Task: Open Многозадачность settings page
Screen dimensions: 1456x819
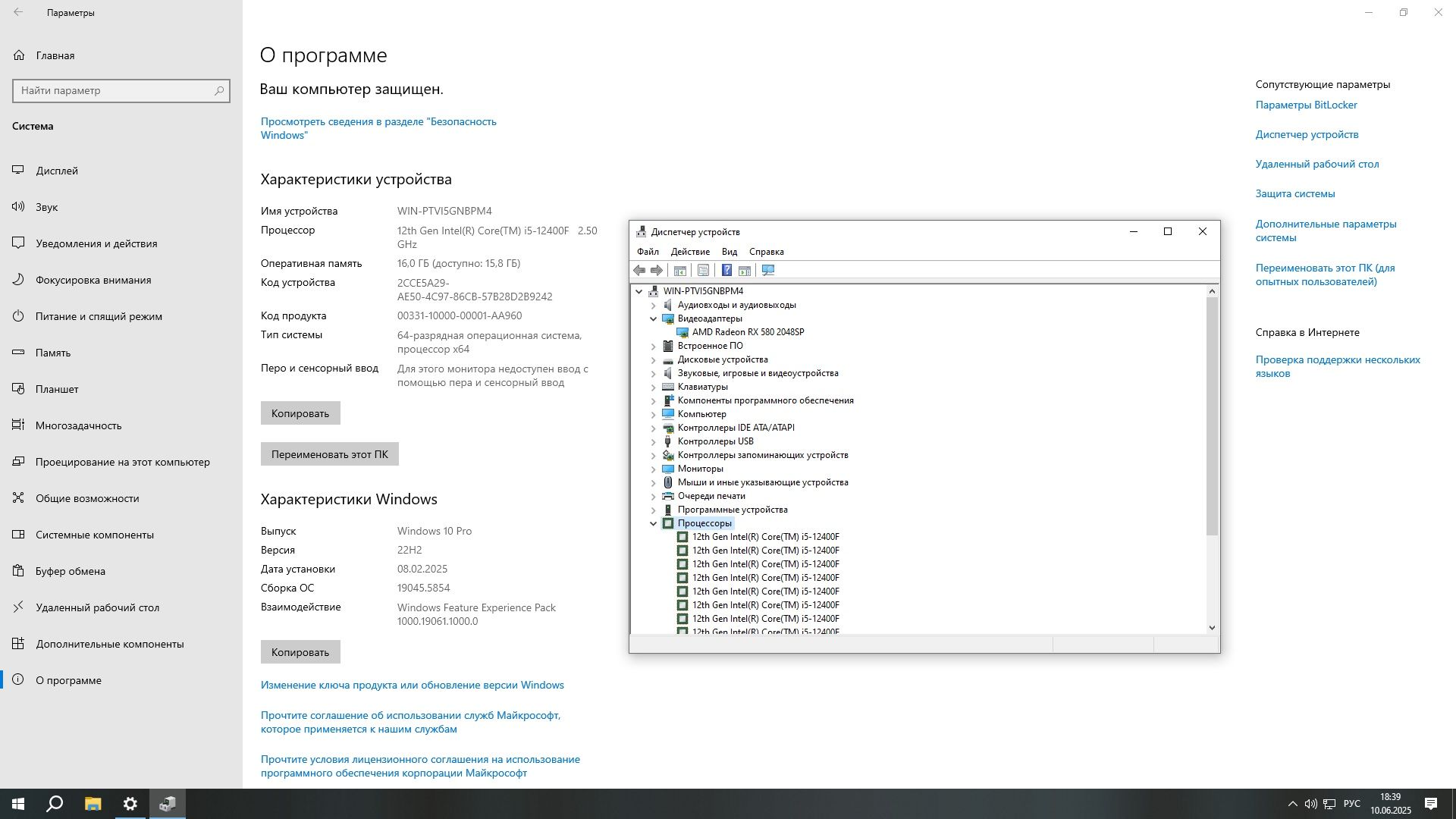Action: coord(121,425)
